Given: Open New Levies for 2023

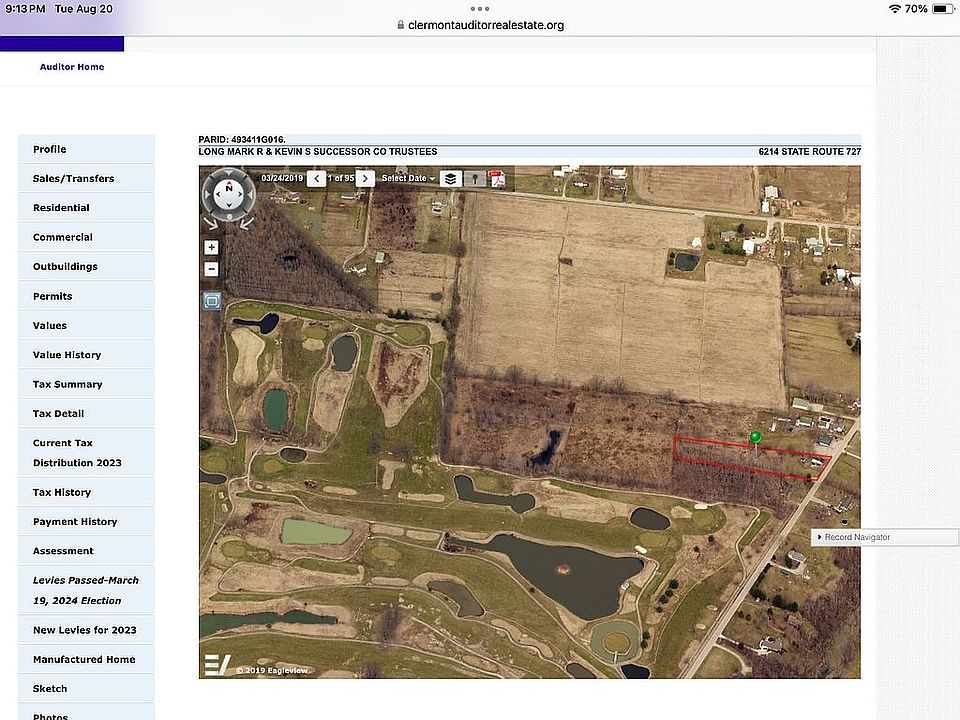Looking at the screenshot, I should pyautogui.click(x=86, y=630).
